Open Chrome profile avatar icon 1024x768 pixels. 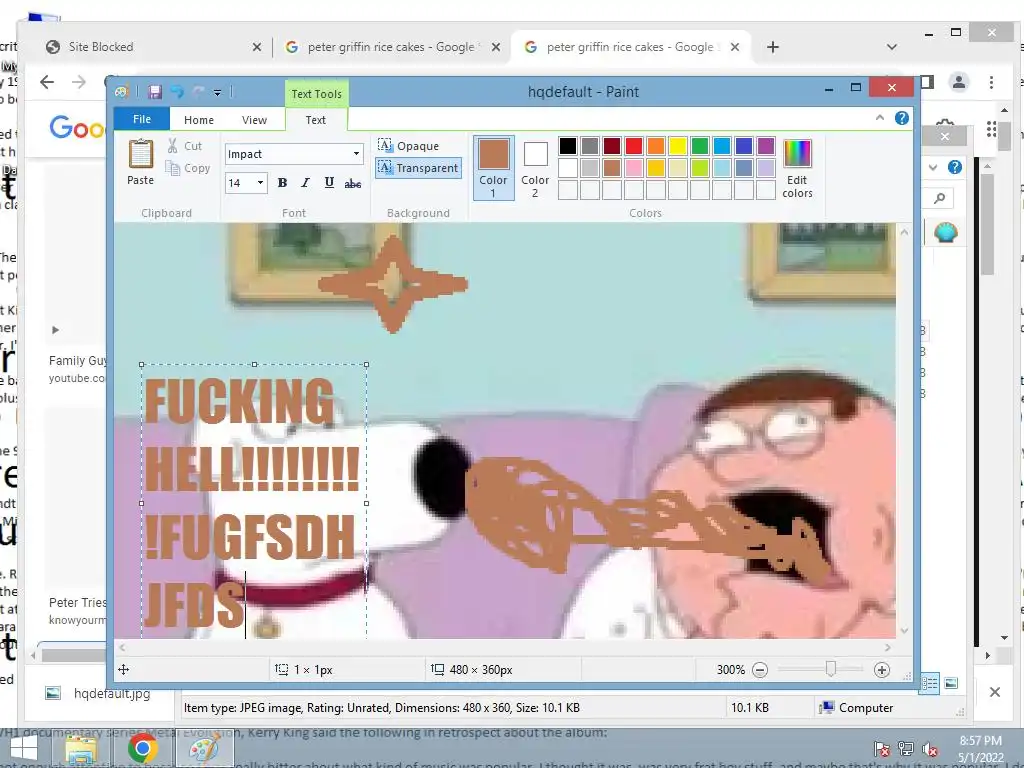click(959, 82)
